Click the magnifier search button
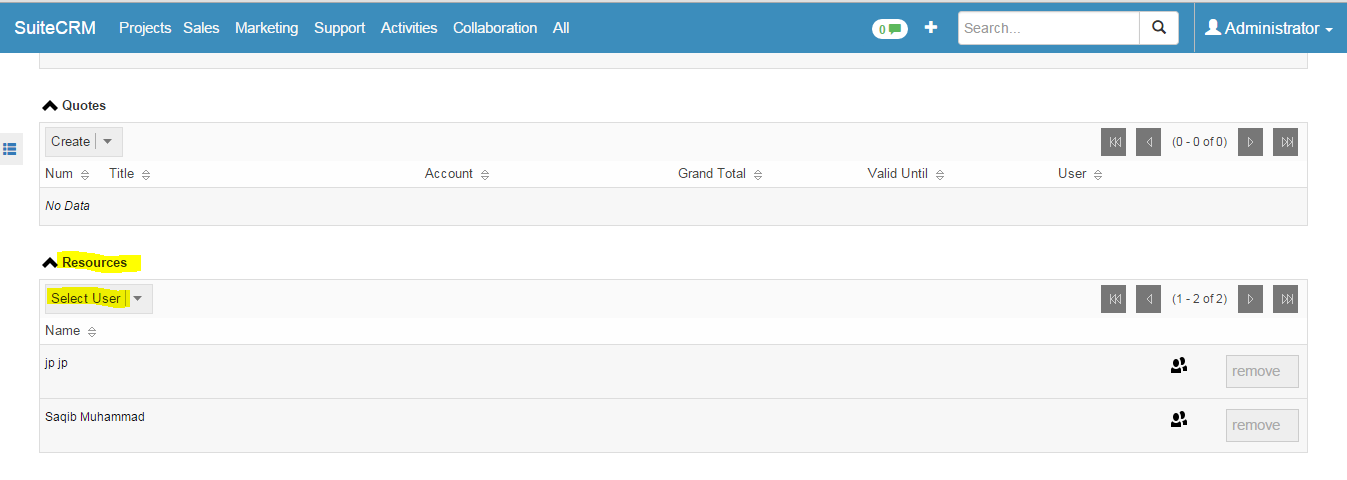This screenshot has width=1347, height=480. click(1159, 28)
